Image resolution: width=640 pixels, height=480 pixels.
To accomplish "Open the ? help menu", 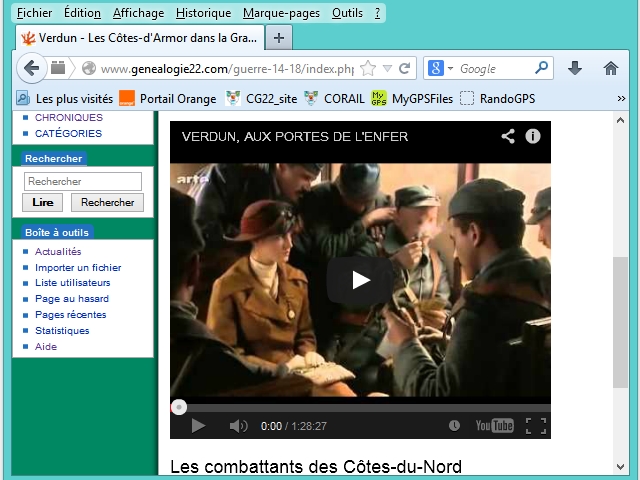I will 378,13.
